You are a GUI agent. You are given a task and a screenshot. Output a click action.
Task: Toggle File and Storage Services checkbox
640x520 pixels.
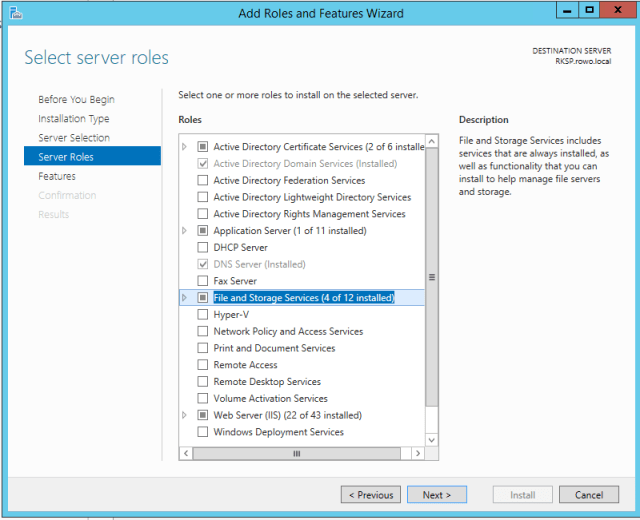(202, 297)
